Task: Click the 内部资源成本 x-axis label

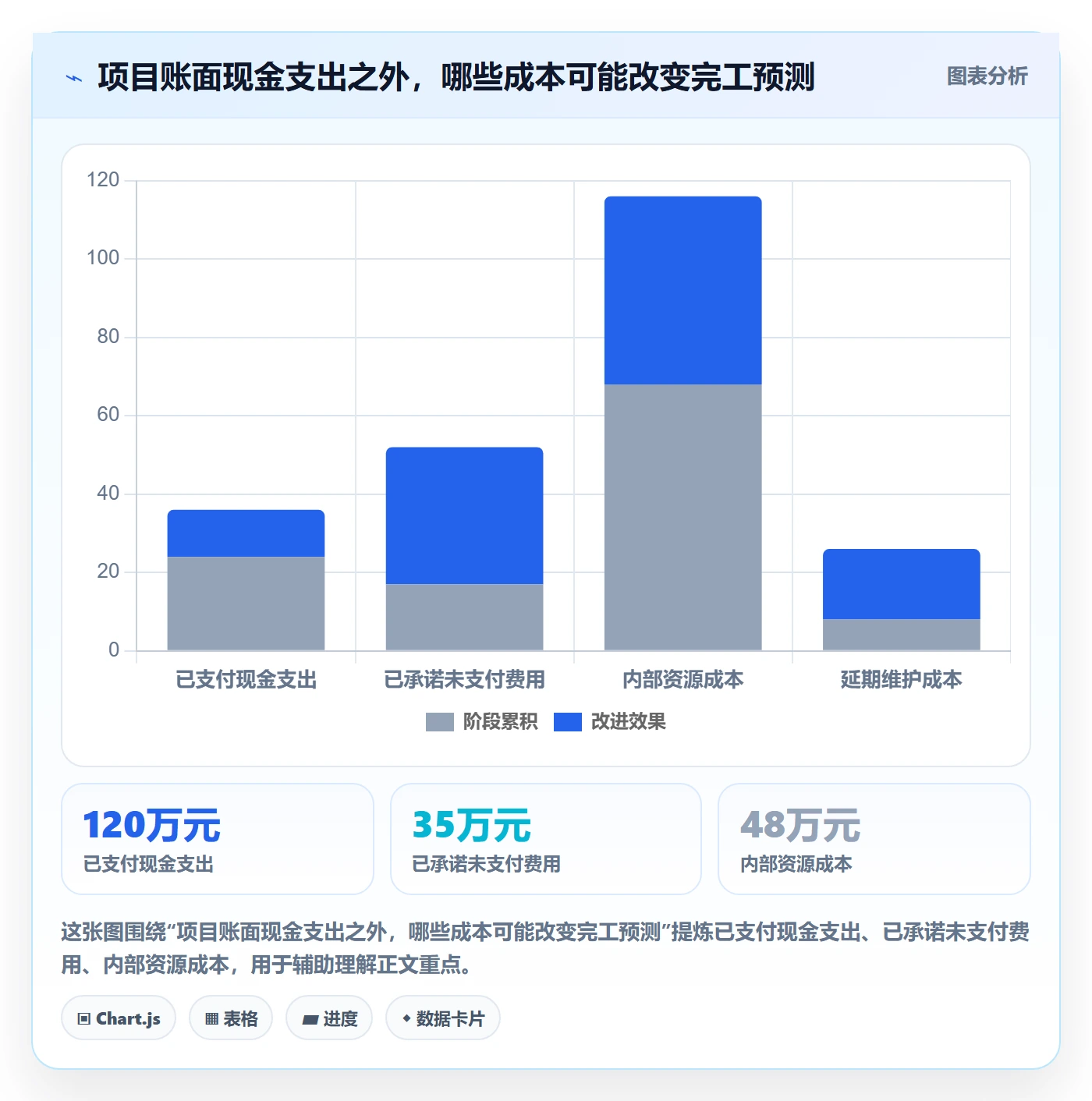Action: pos(682,680)
